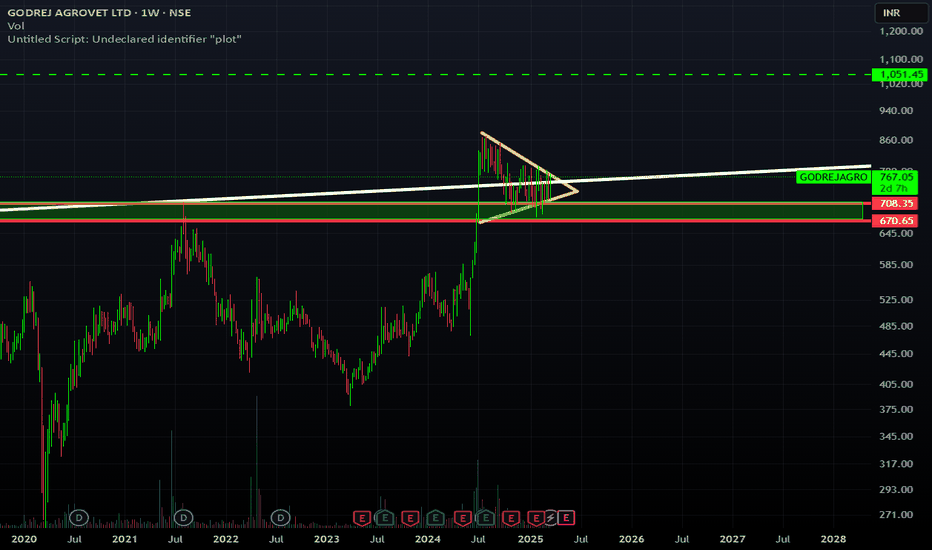Click the GODREJ AGROVET LTD symbol title
The height and width of the screenshot is (550, 932).
click(71, 12)
